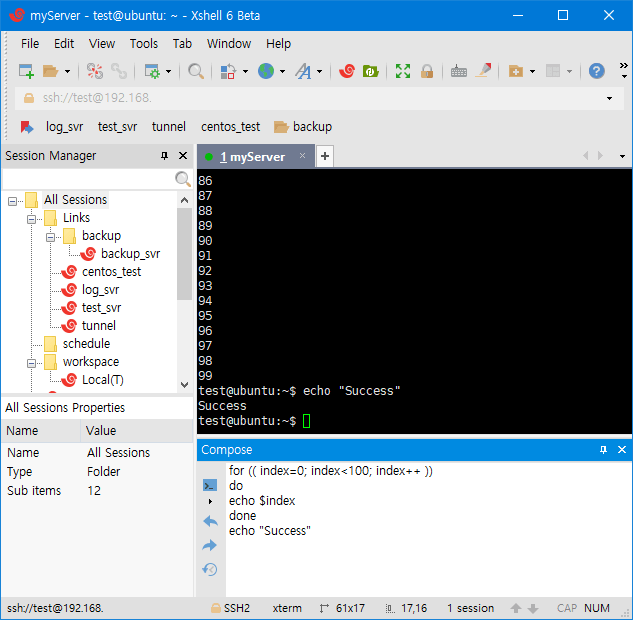Click the full screen toolbar icon
633x620 pixels.
point(403,71)
